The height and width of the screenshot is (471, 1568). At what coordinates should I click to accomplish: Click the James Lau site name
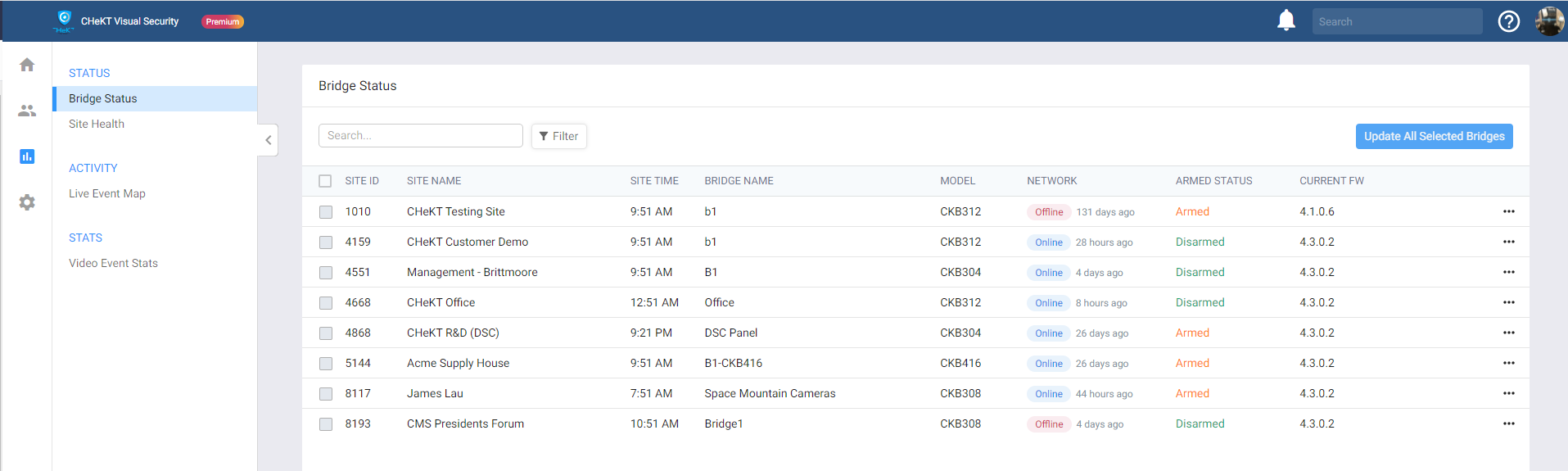(435, 393)
